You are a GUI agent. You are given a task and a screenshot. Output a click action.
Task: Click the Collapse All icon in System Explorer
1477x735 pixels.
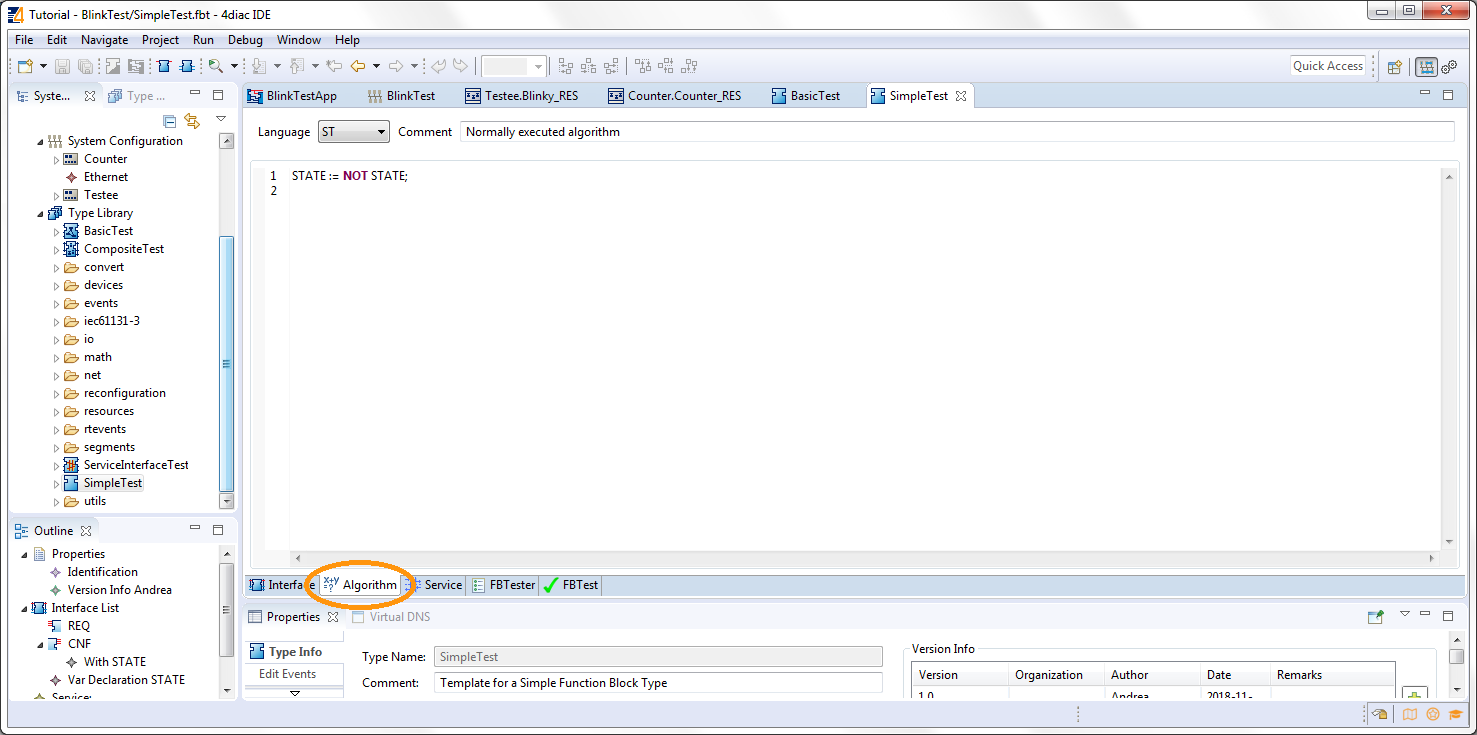(169, 121)
